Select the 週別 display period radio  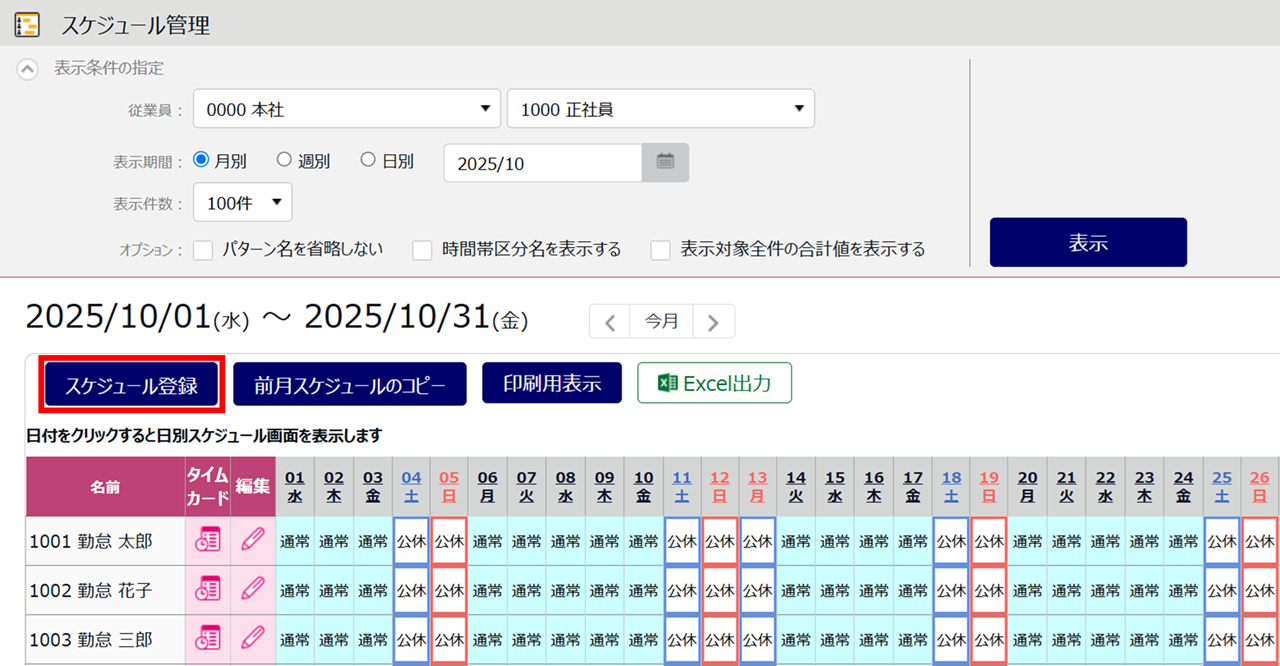(x=285, y=160)
